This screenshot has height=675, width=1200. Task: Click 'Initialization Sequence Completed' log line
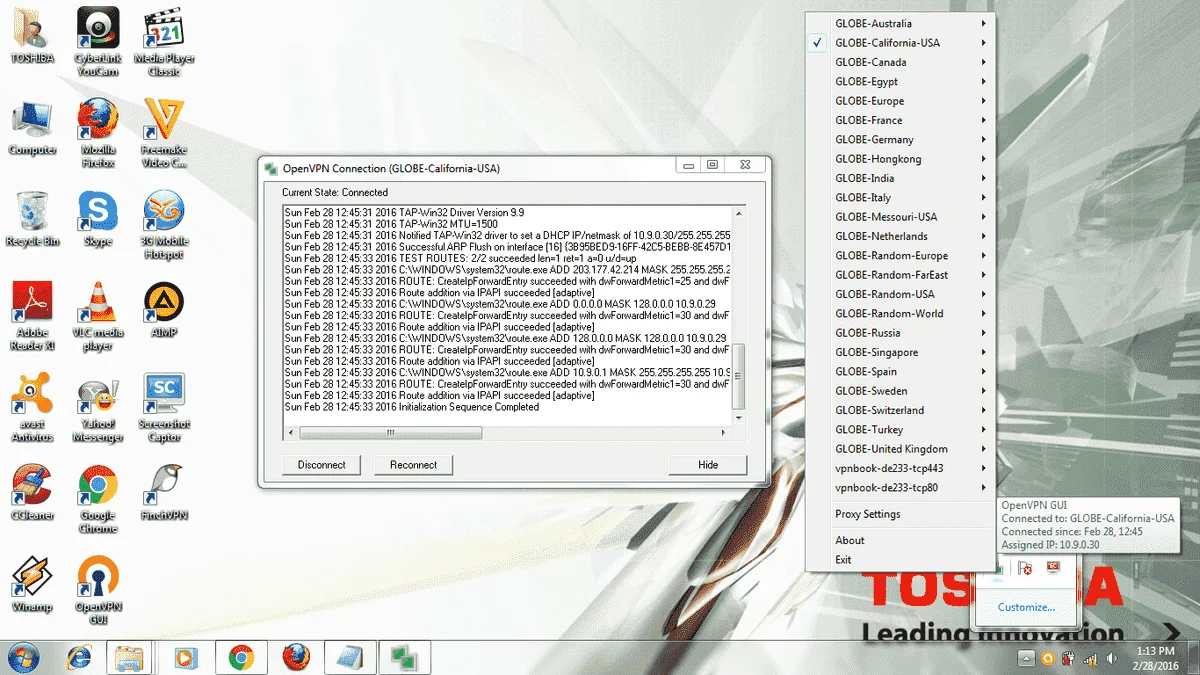(x=412, y=407)
